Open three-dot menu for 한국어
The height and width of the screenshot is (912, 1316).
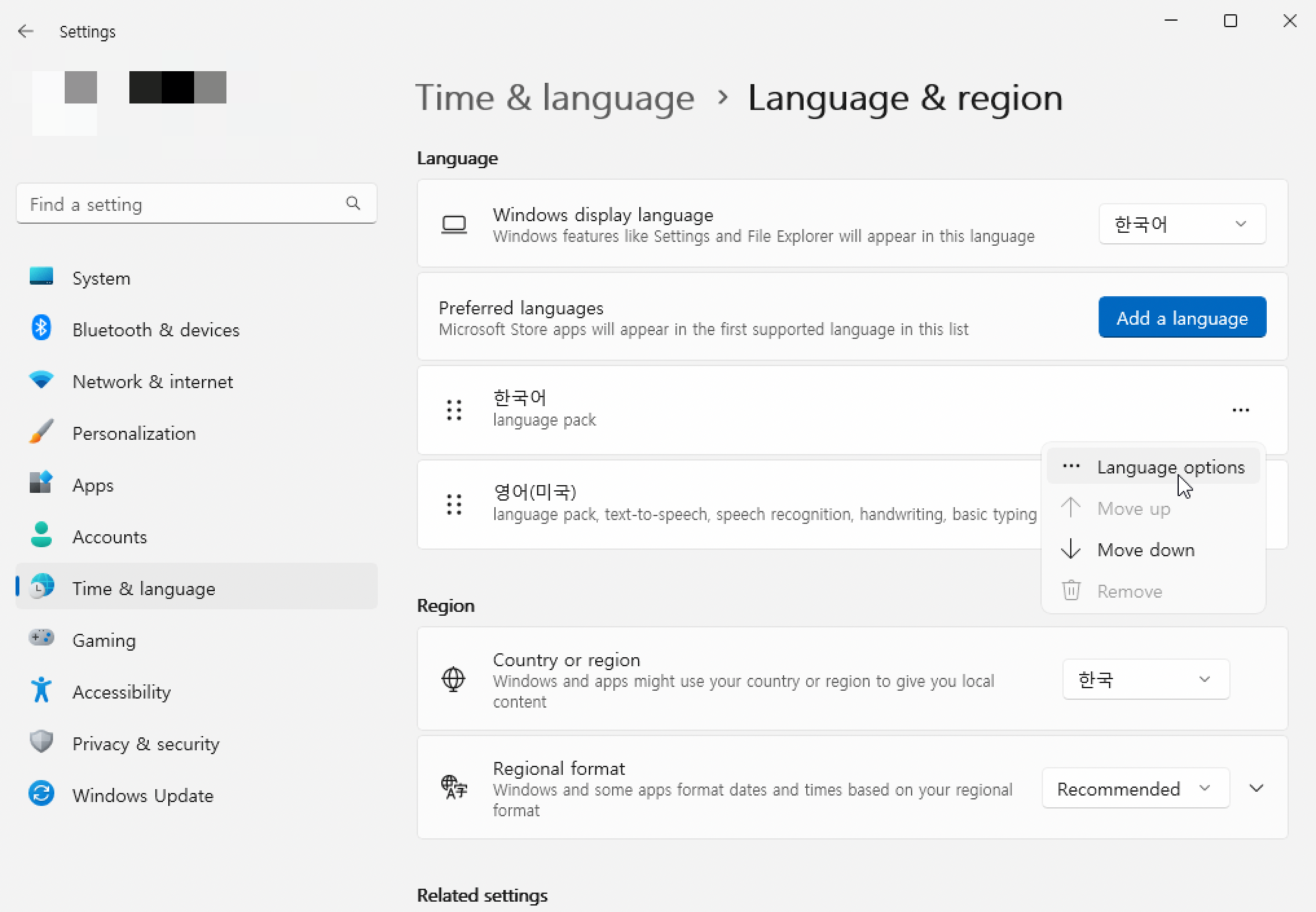[x=1240, y=410]
